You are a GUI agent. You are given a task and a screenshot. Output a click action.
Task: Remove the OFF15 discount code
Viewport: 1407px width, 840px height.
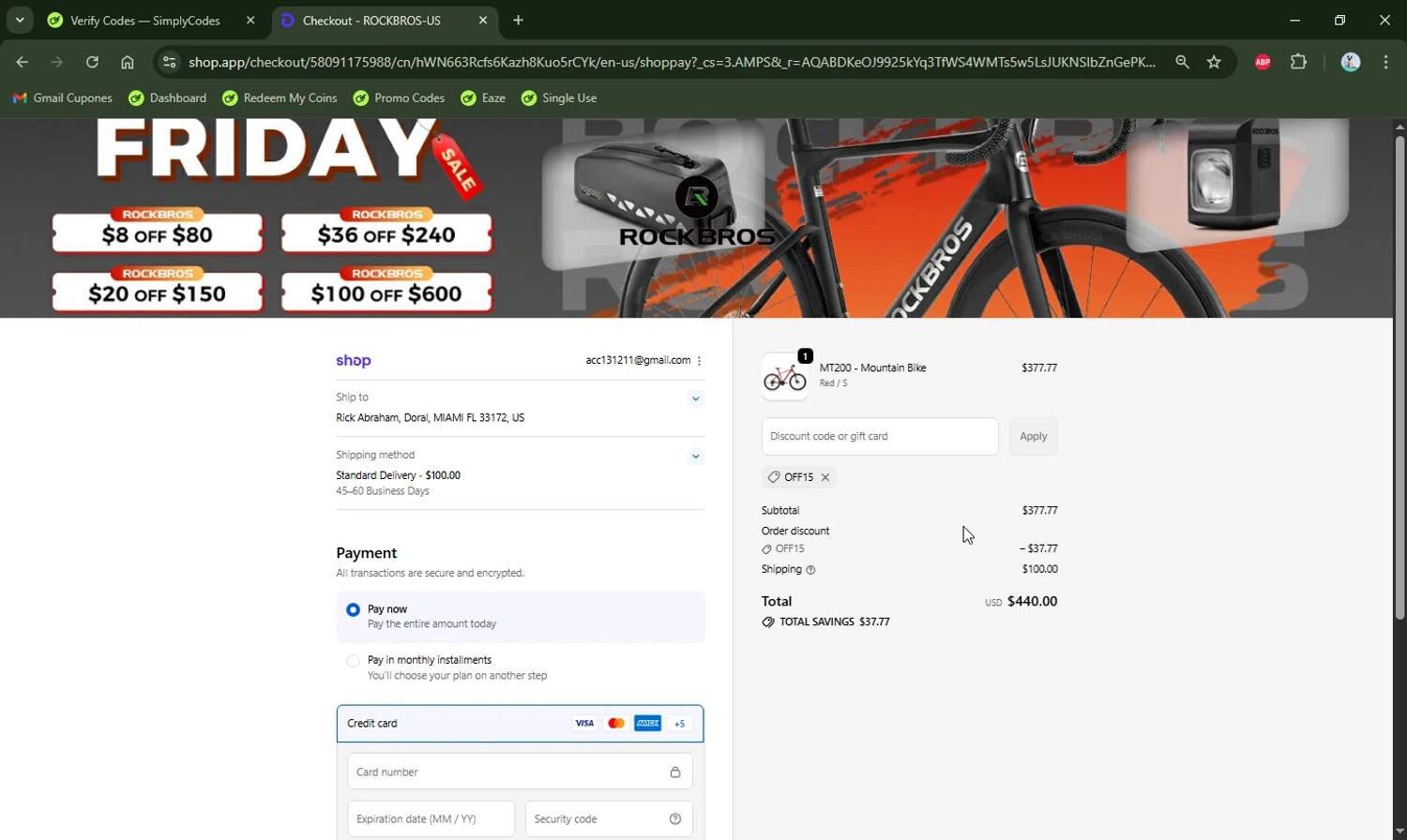[825, 477]
